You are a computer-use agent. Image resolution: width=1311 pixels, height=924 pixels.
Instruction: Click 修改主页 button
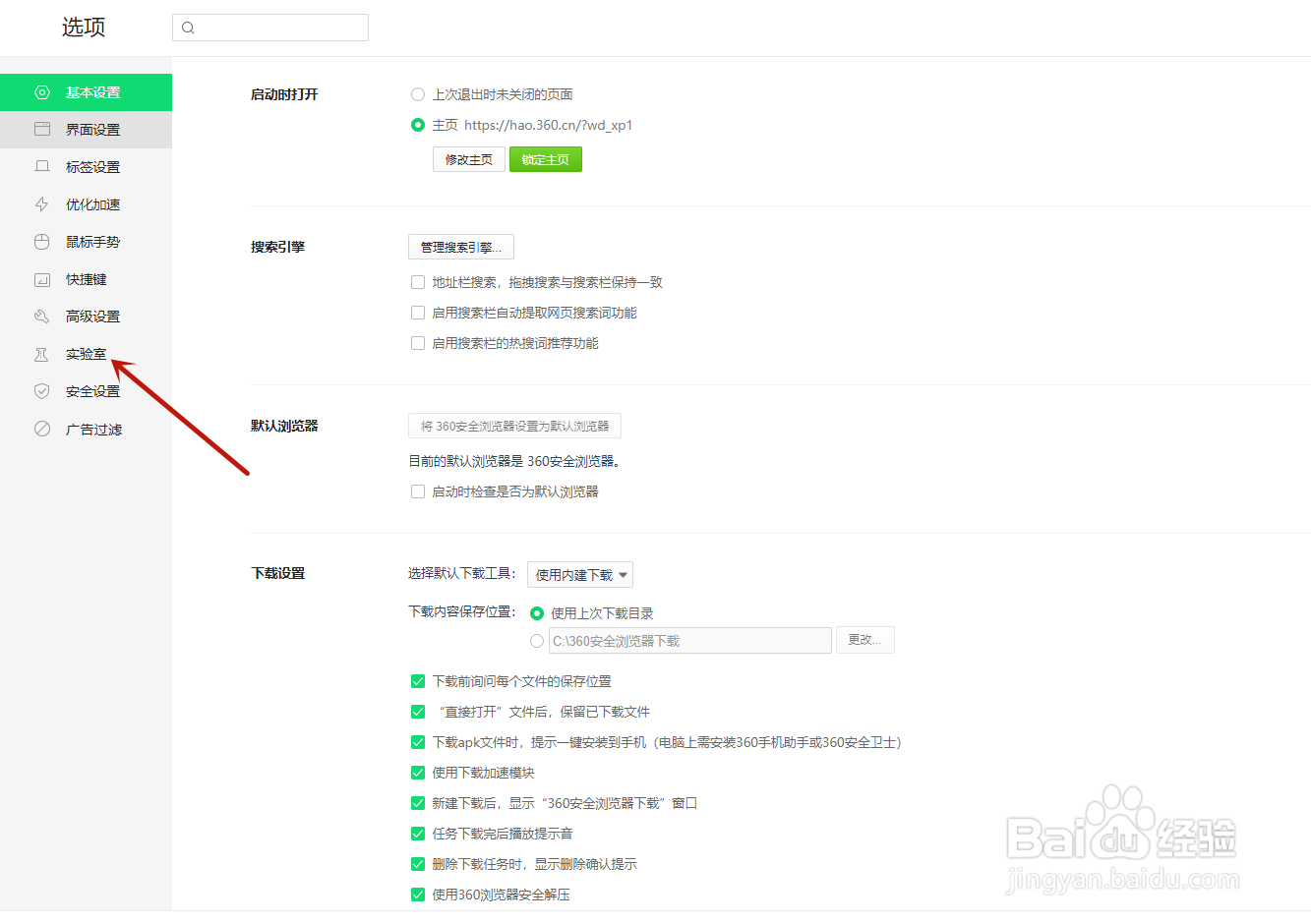(469, 159)
